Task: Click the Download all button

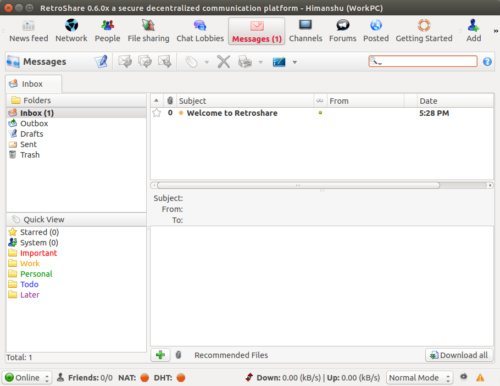Action: (459, 355)
